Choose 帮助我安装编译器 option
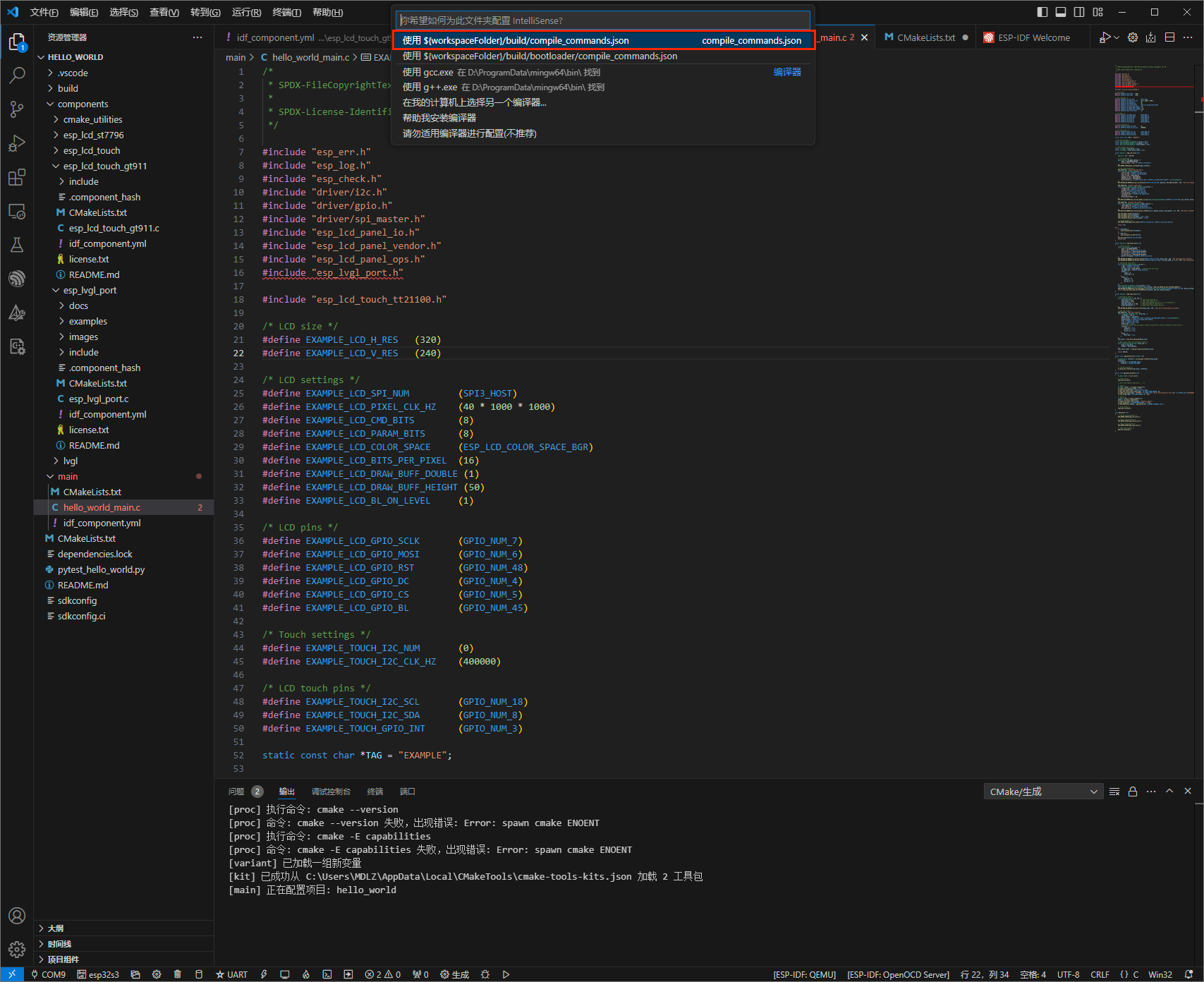The height and width of the screenshot is (982, 1204). point(603,118)
